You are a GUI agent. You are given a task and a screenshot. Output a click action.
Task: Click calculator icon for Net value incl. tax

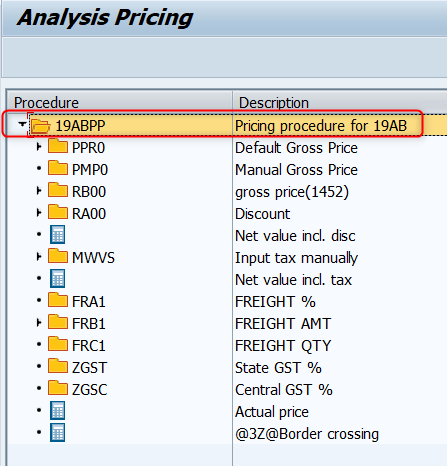[x=57, y=279]
